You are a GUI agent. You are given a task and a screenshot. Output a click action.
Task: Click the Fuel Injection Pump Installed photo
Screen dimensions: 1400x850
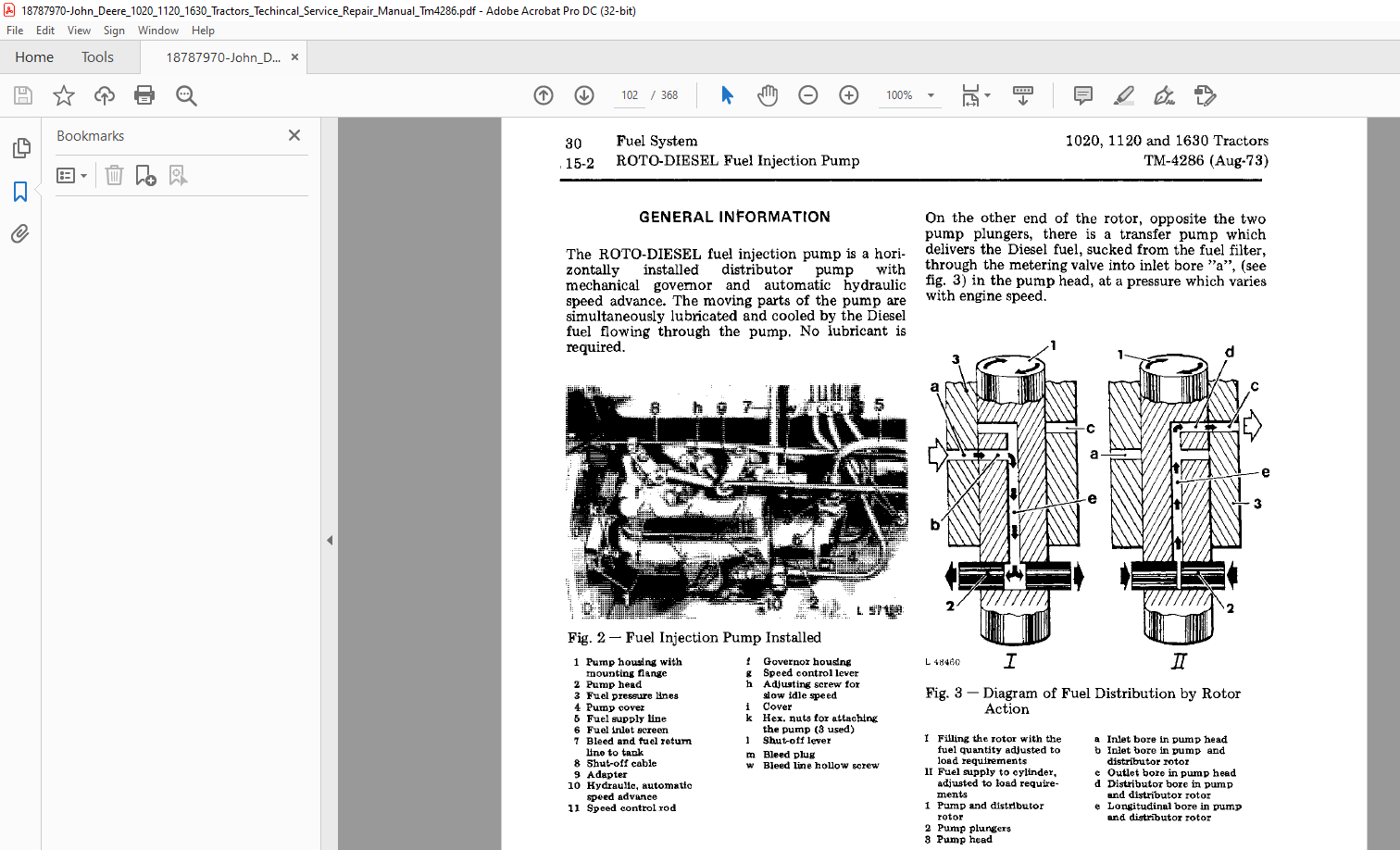point(736,502)
